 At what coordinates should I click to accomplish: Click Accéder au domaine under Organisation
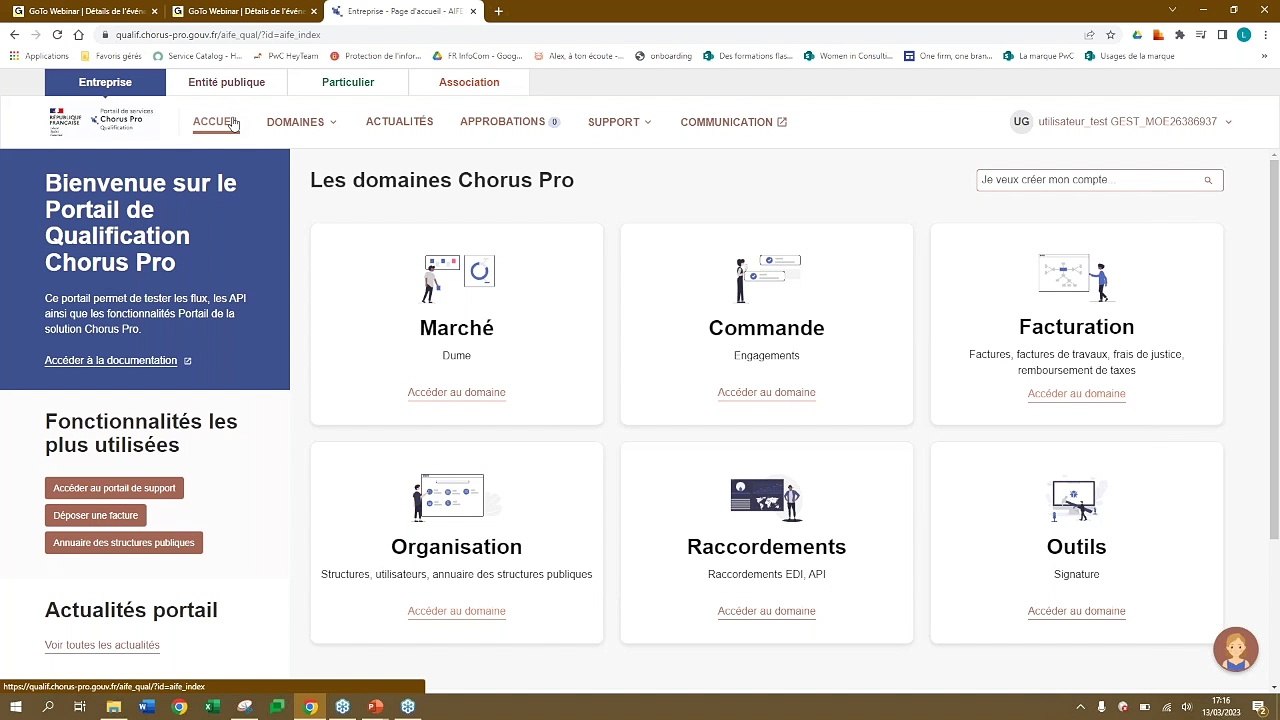(x=456, y=611)
